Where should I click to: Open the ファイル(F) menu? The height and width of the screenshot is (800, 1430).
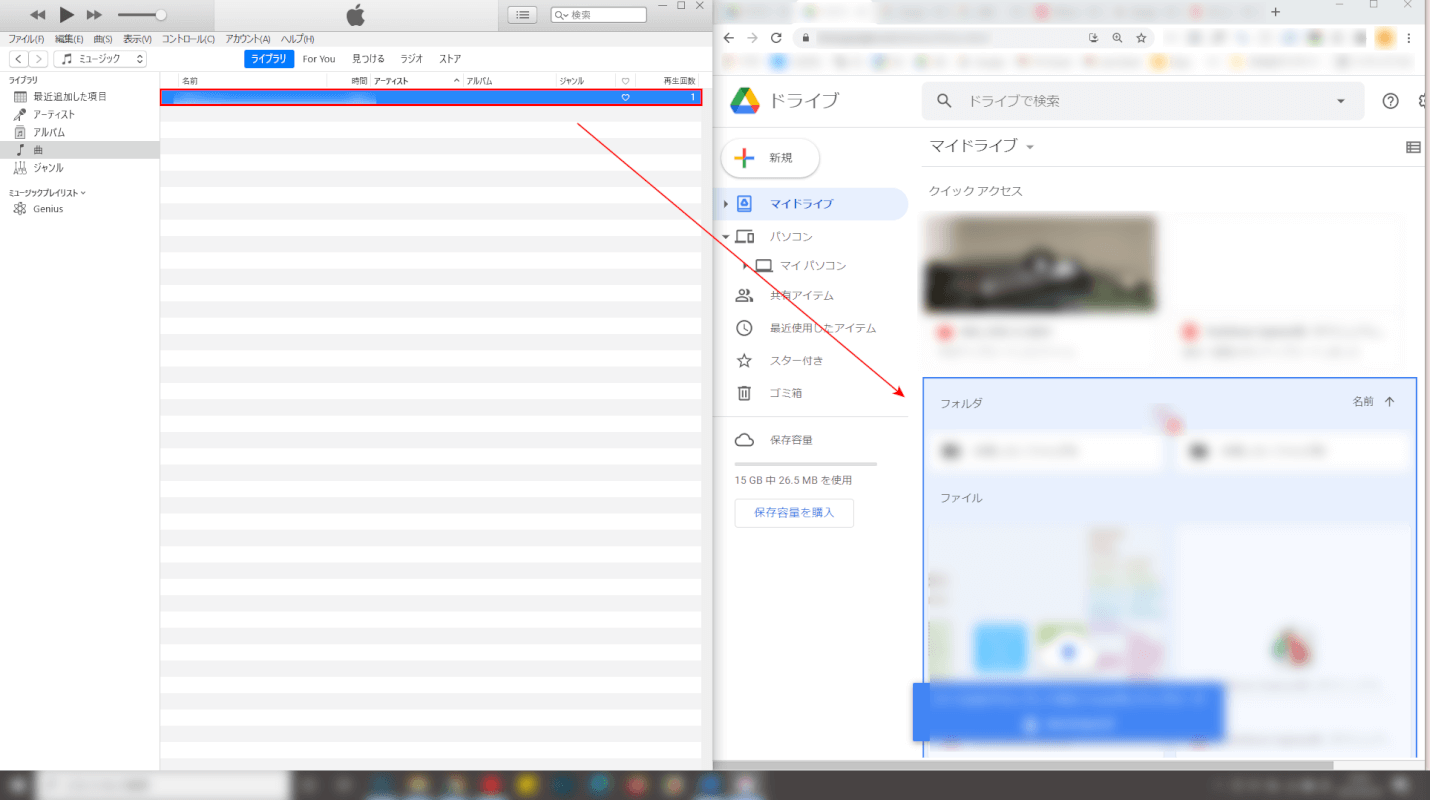click(26, 39)
